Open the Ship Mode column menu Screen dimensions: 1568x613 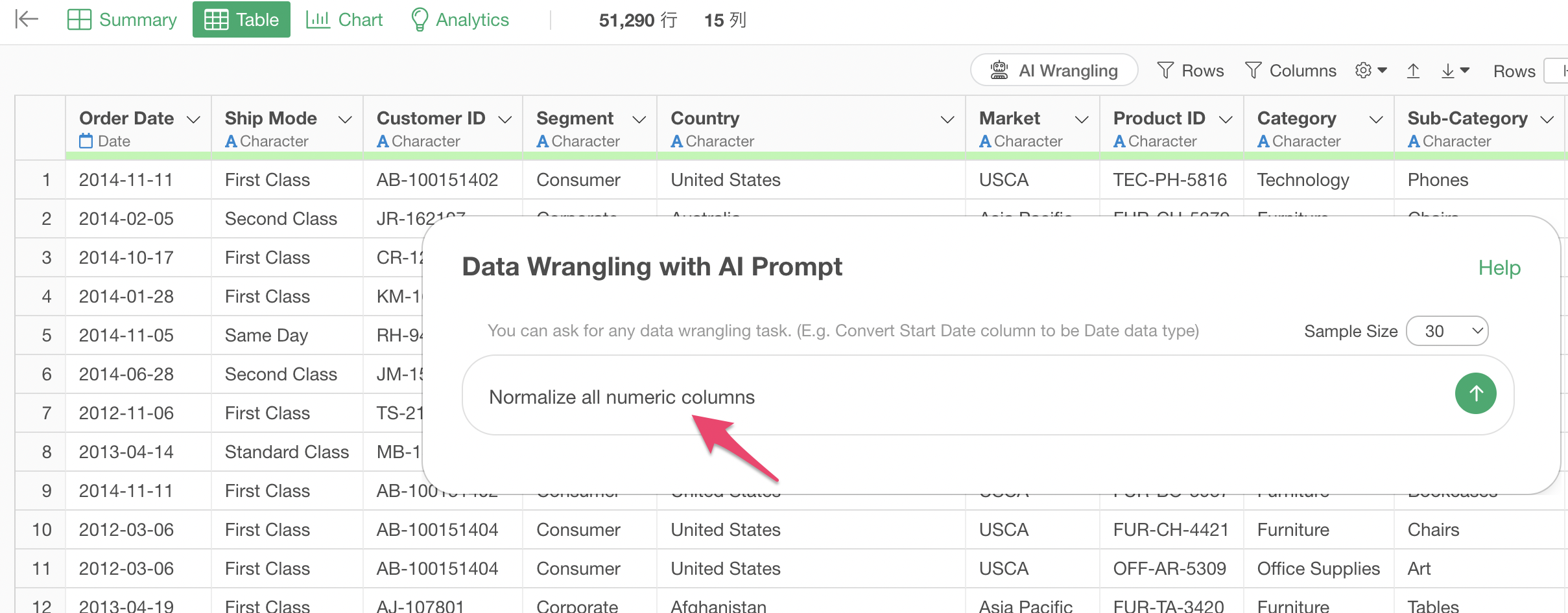point(345,119)
